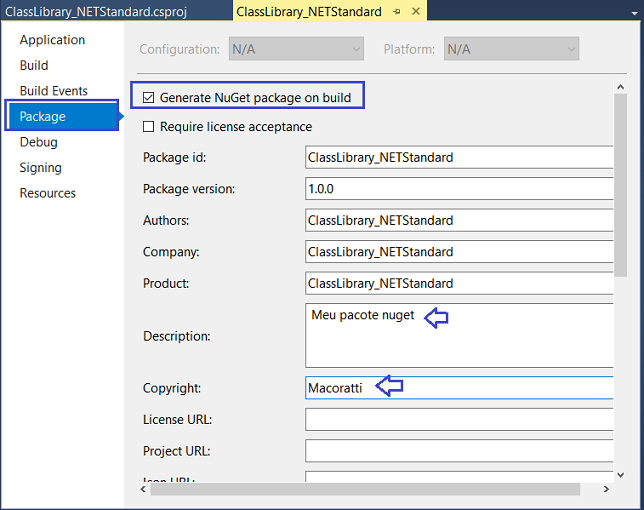The width and height of the screenshot is (644, 510).
Task: Click the Copyright input field
Action: click(x=459, y=388)
